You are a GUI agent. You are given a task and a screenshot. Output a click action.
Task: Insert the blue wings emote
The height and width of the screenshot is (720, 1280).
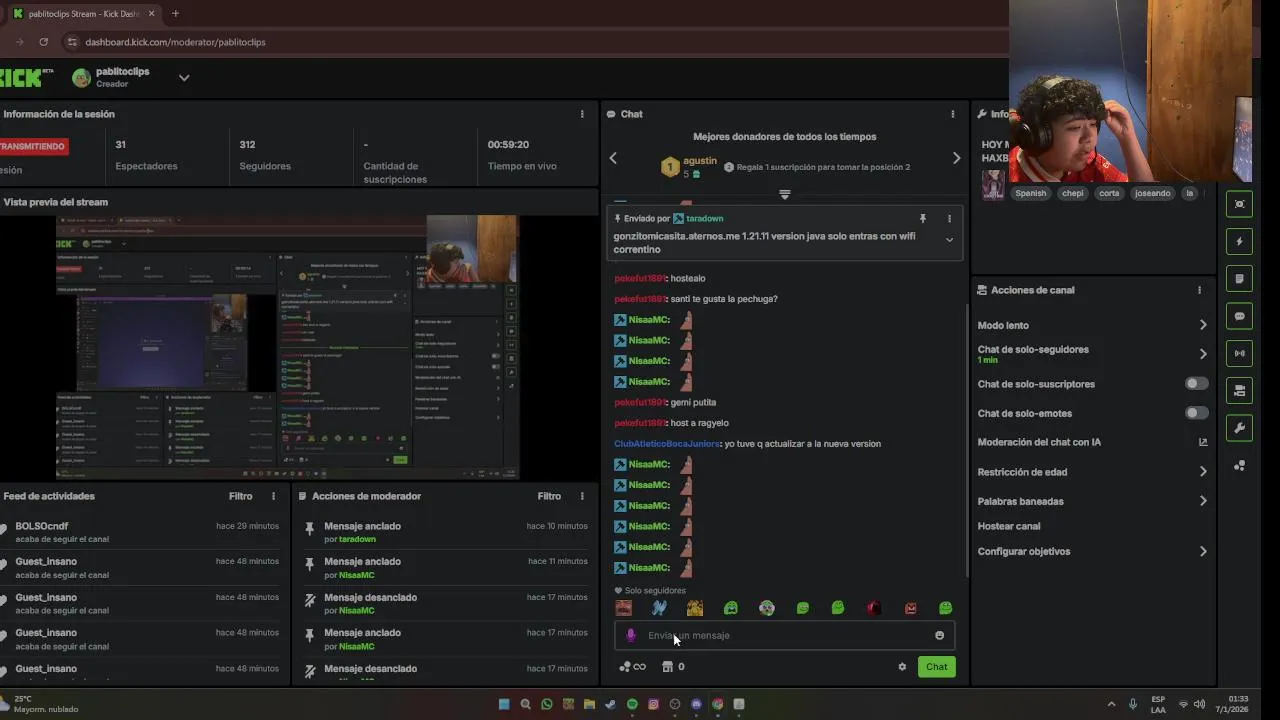[659, 608]
